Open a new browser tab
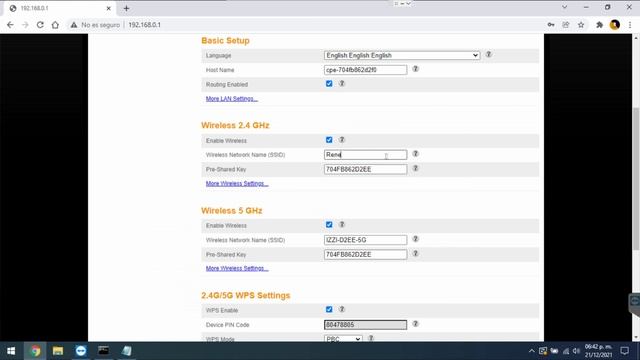The image size is (640, 360). click(x=126, y=8)
